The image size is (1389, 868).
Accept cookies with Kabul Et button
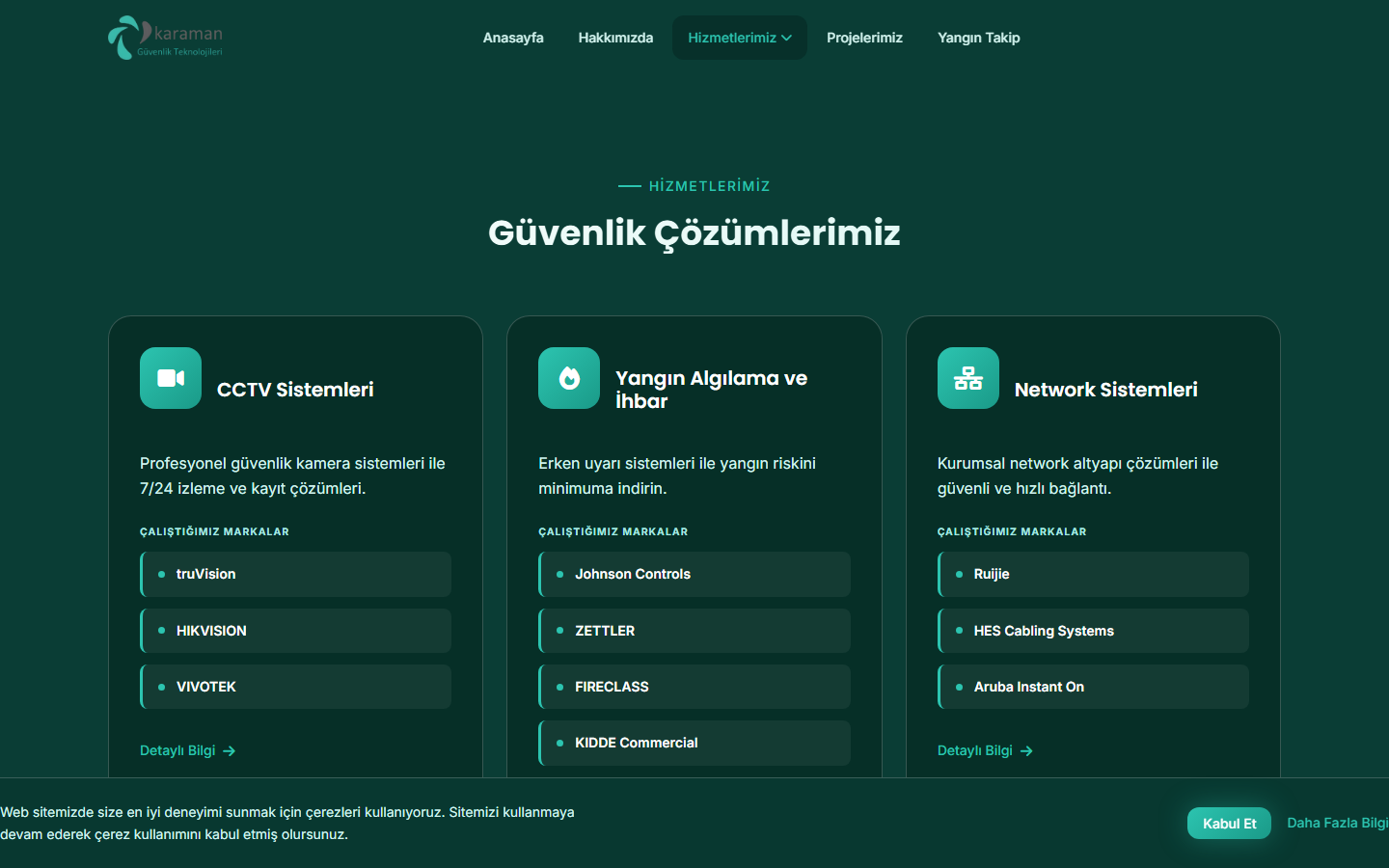pos(1229,823)
